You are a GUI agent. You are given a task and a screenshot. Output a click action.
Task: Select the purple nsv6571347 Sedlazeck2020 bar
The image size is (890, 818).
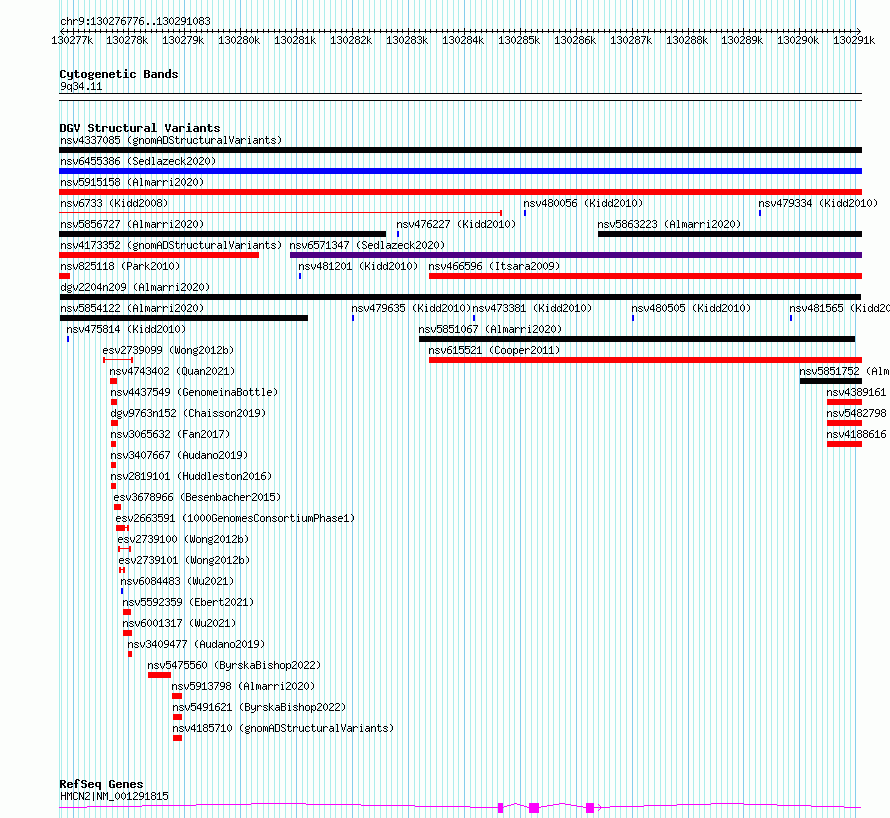coord(576,255)
